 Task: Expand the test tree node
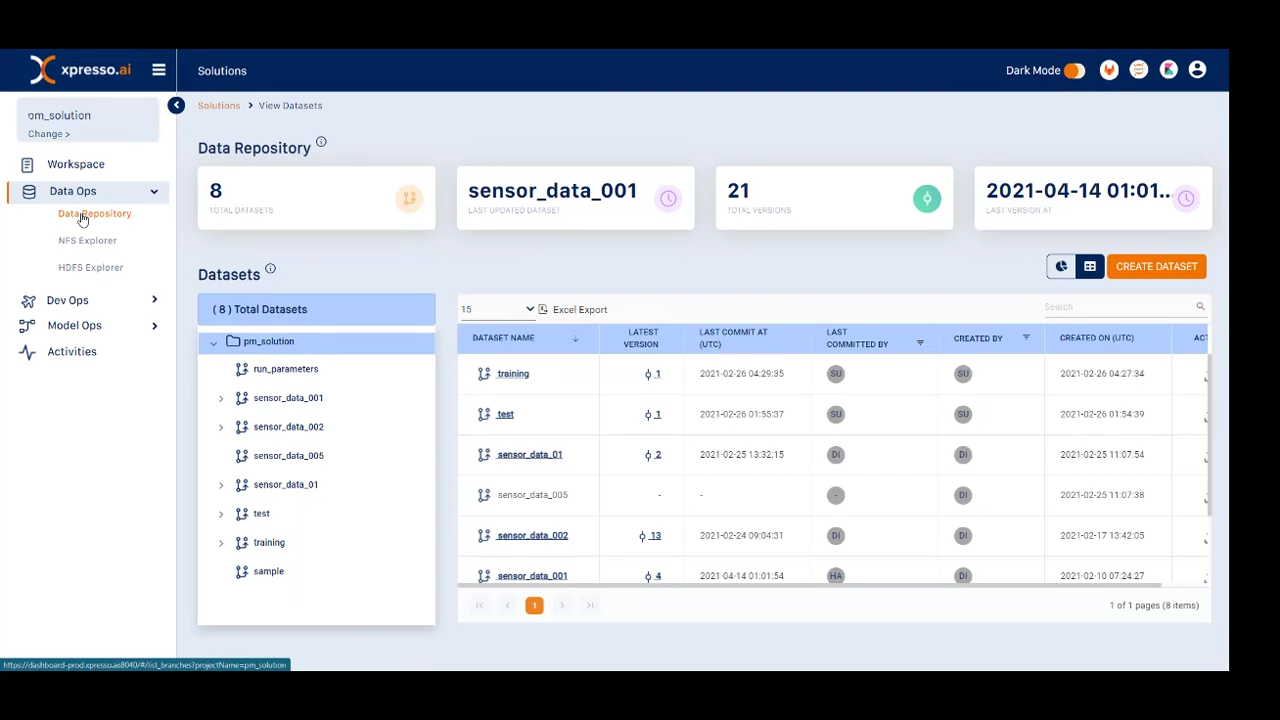pyautogui.click(x=221, y=514)
